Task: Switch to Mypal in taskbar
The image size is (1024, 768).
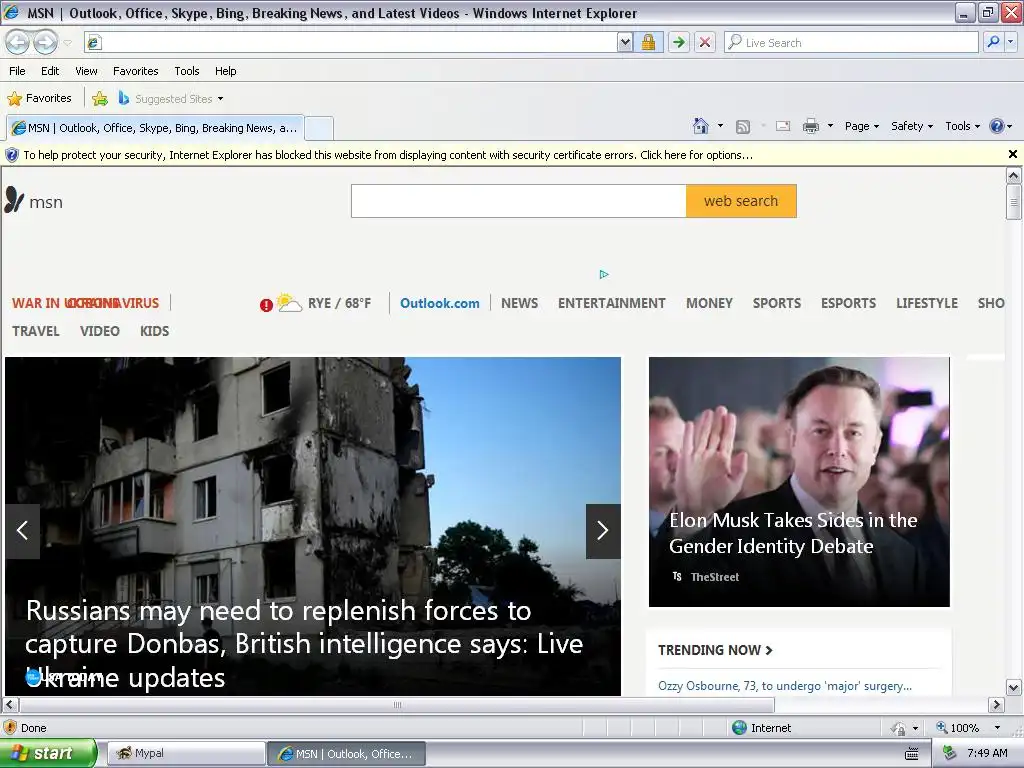Action: point(186,753)
